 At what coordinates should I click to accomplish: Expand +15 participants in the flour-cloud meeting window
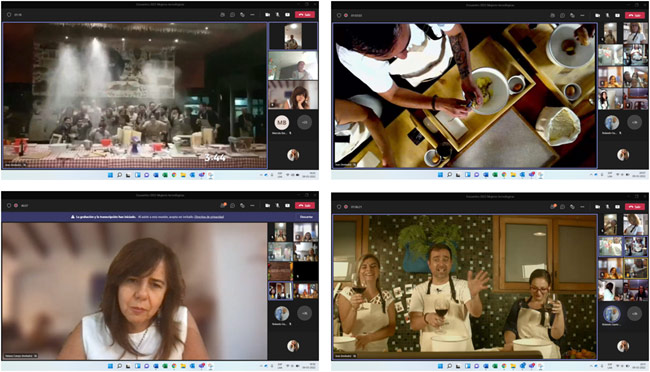coord(304,122)
